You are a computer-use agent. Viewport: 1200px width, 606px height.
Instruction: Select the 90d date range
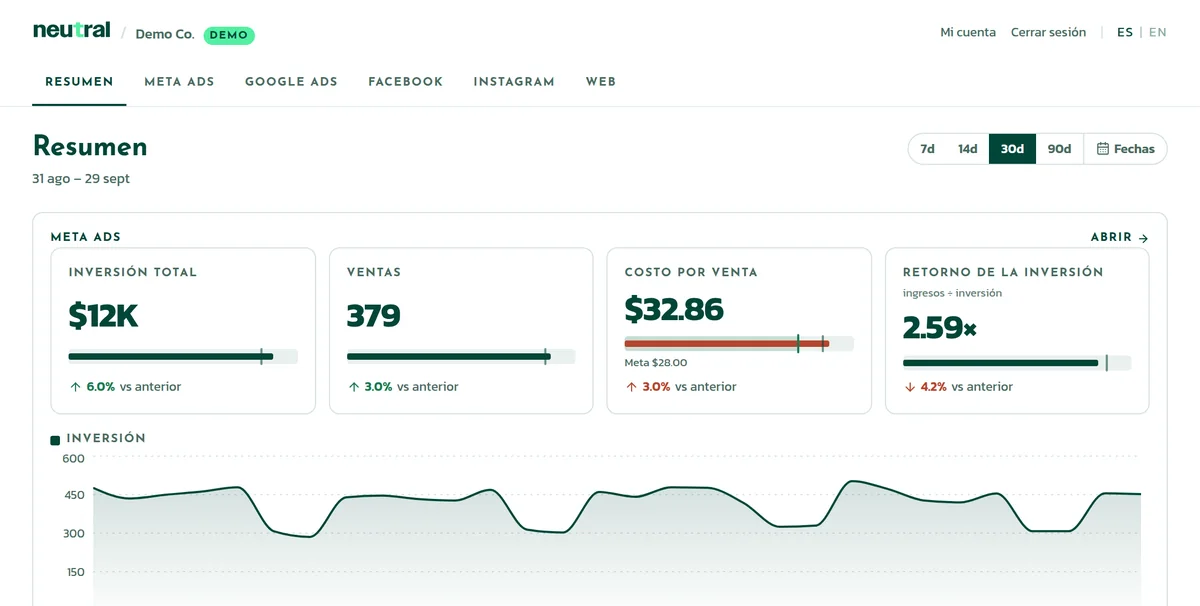coord(1059,149)
